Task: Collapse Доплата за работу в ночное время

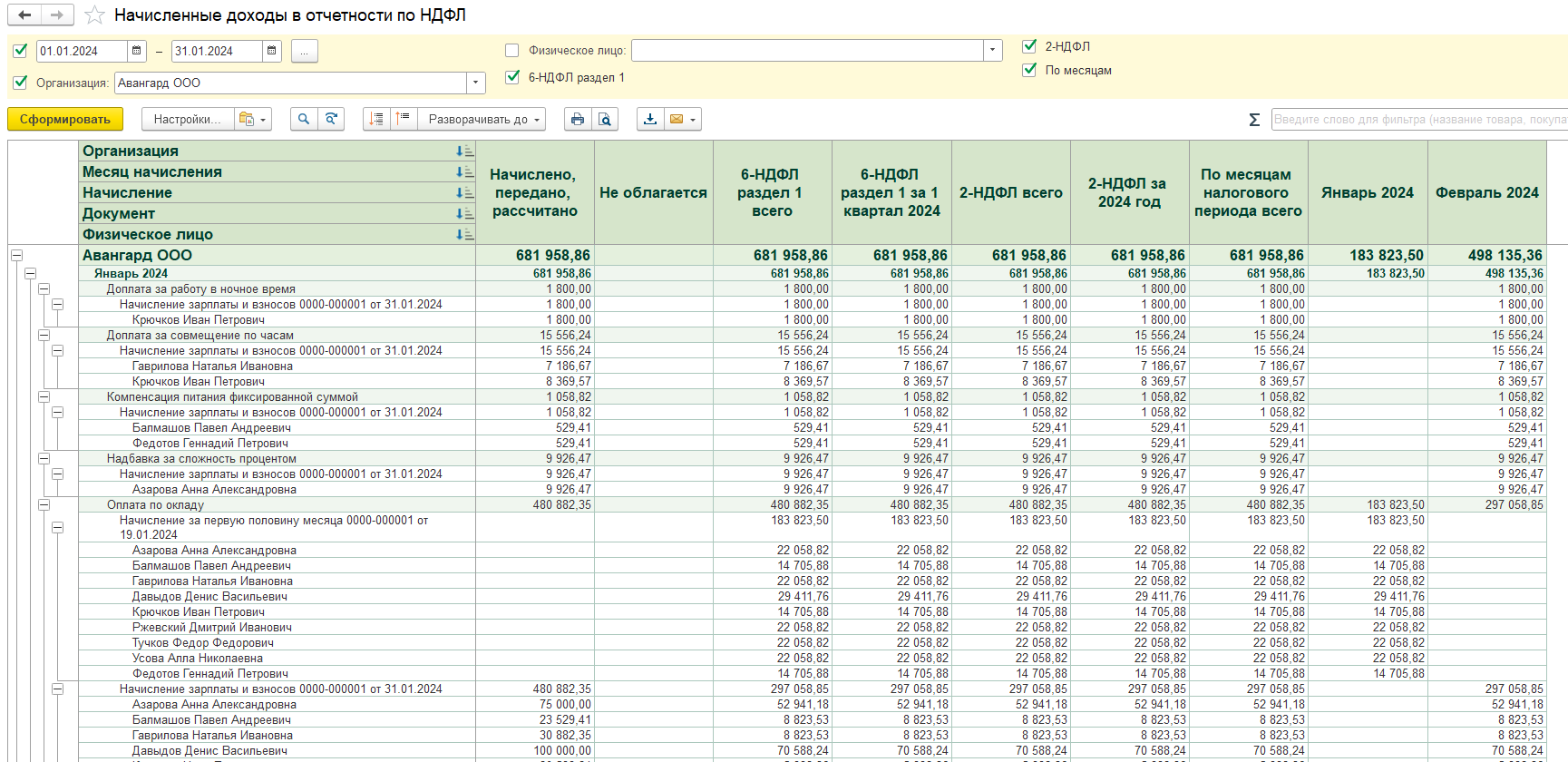Action: (x=44, y=288)
